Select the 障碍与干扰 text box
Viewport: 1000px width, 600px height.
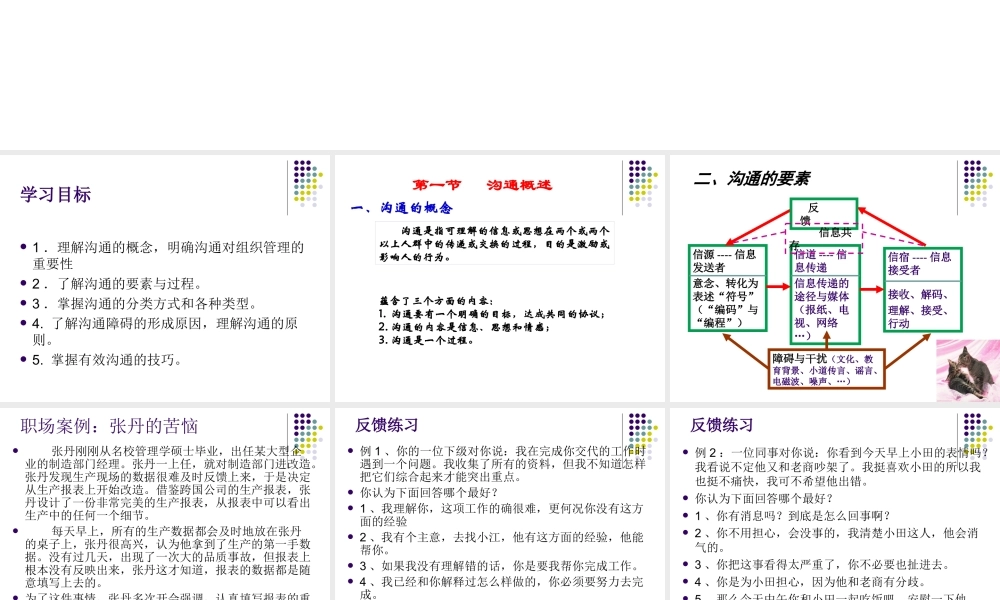pyautogui.click(x=828, y=370)
